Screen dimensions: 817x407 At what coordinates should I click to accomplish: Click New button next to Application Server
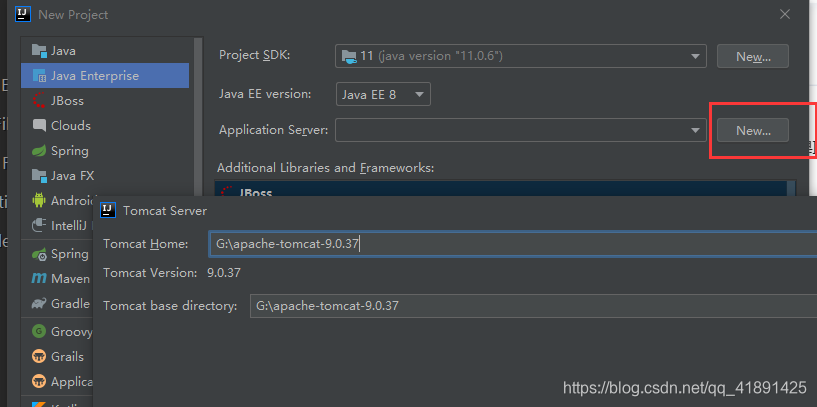pyautogui.click(x=752, y=130)
